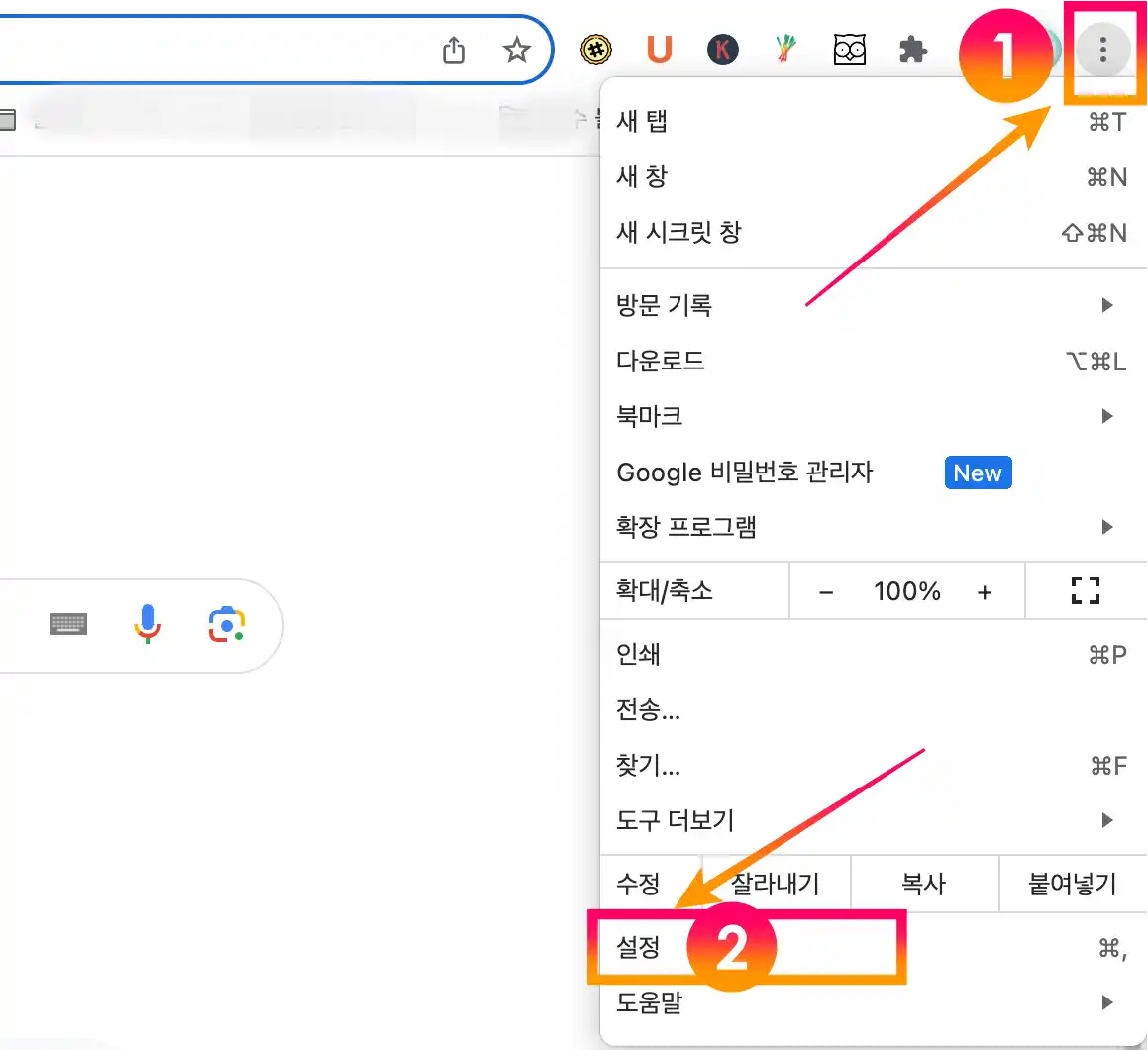
Task: Open the Chrome three-dot menu
Action: pos(1102,50)
